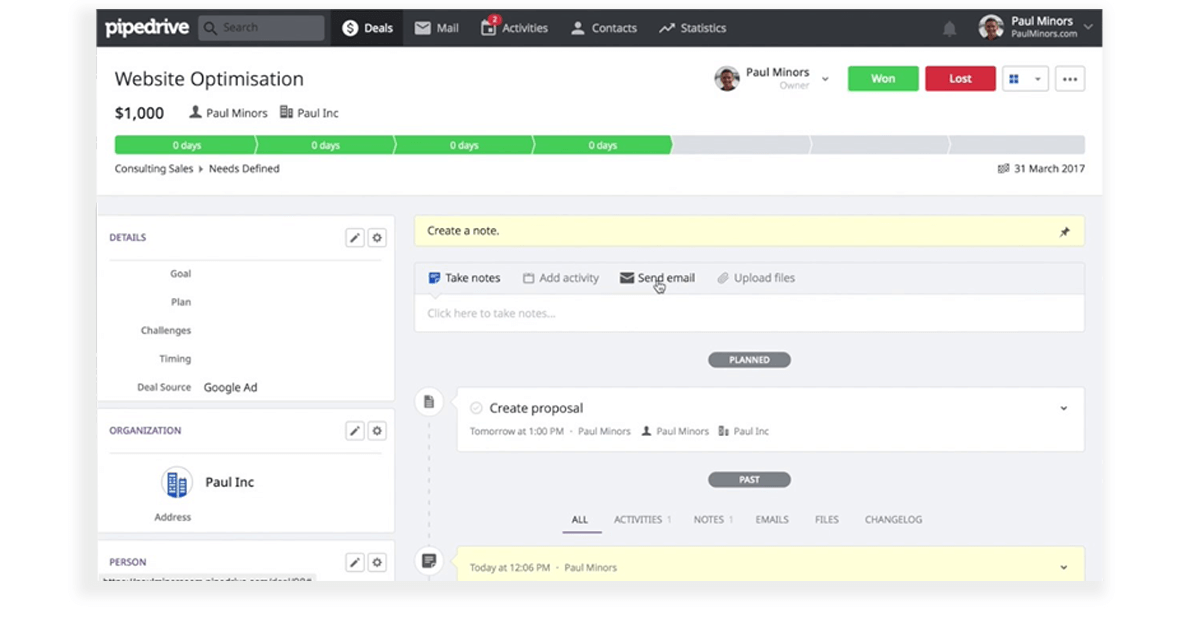The image size is (1200, 628).
Task: Switch to the CHANGELOG tab
Action: 893,519
